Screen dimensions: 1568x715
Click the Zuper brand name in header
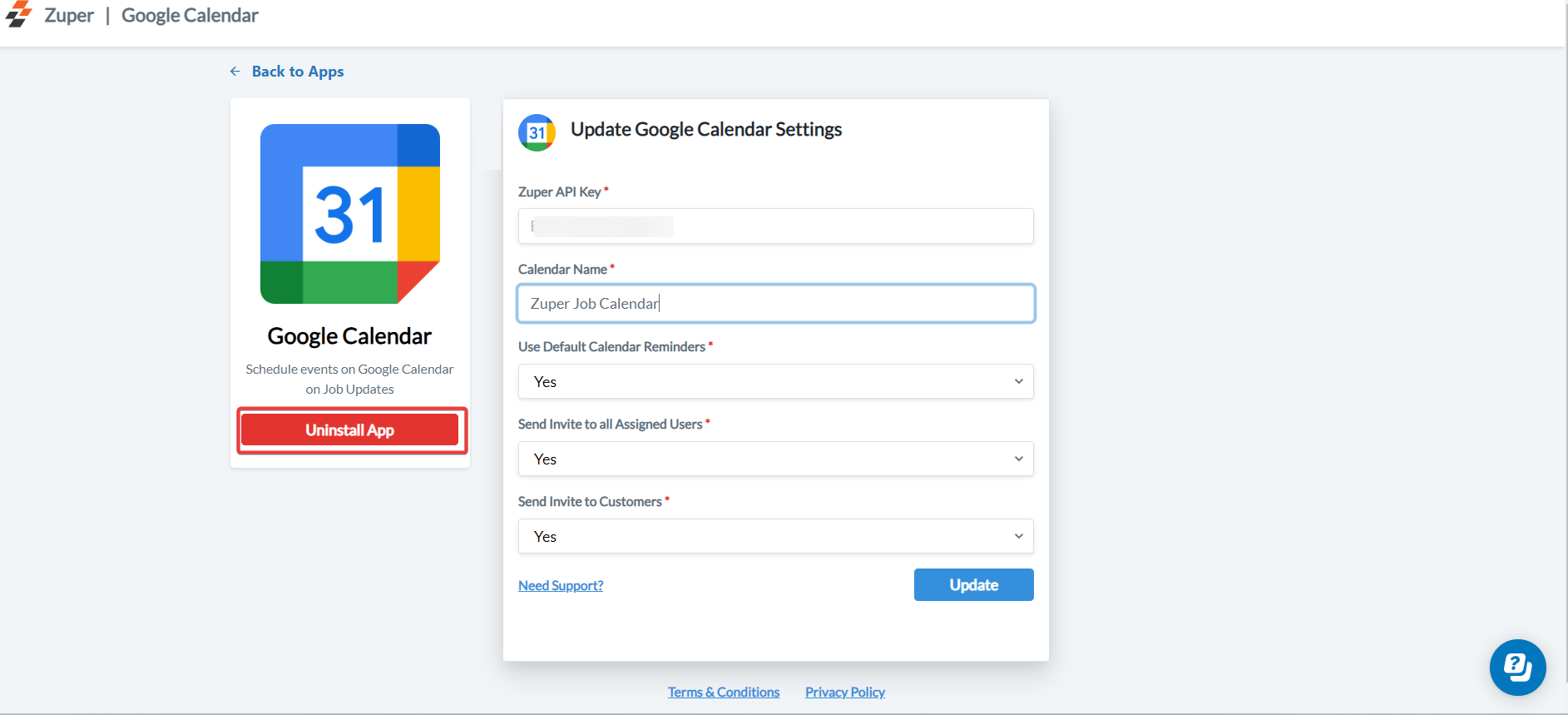(69, 16)
